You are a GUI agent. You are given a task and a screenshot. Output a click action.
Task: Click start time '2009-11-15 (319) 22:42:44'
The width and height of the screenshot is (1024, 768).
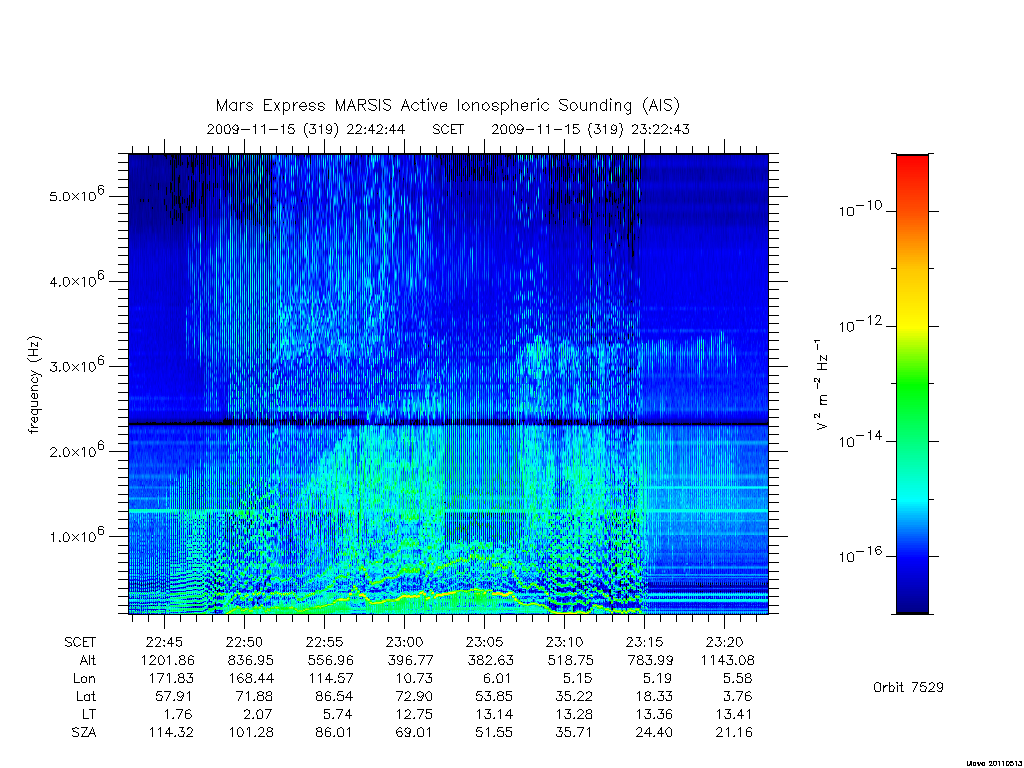(x=306, y=129)
